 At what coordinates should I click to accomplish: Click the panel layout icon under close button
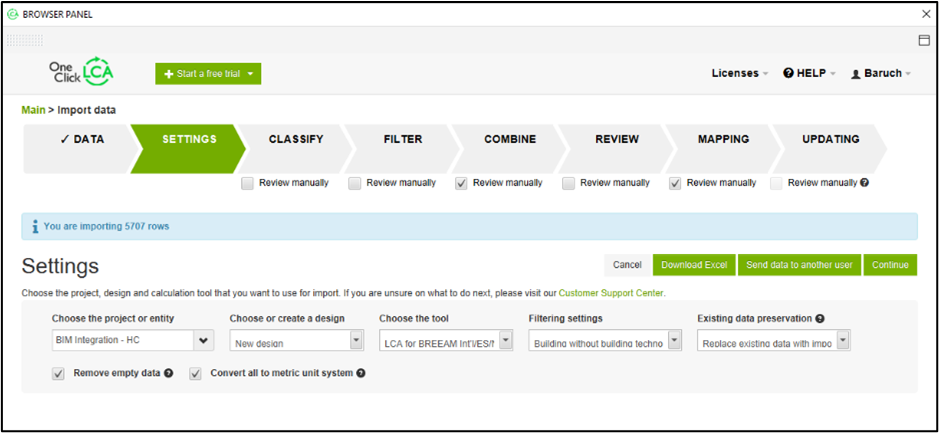pyautogui.click(x=924, y=40)
